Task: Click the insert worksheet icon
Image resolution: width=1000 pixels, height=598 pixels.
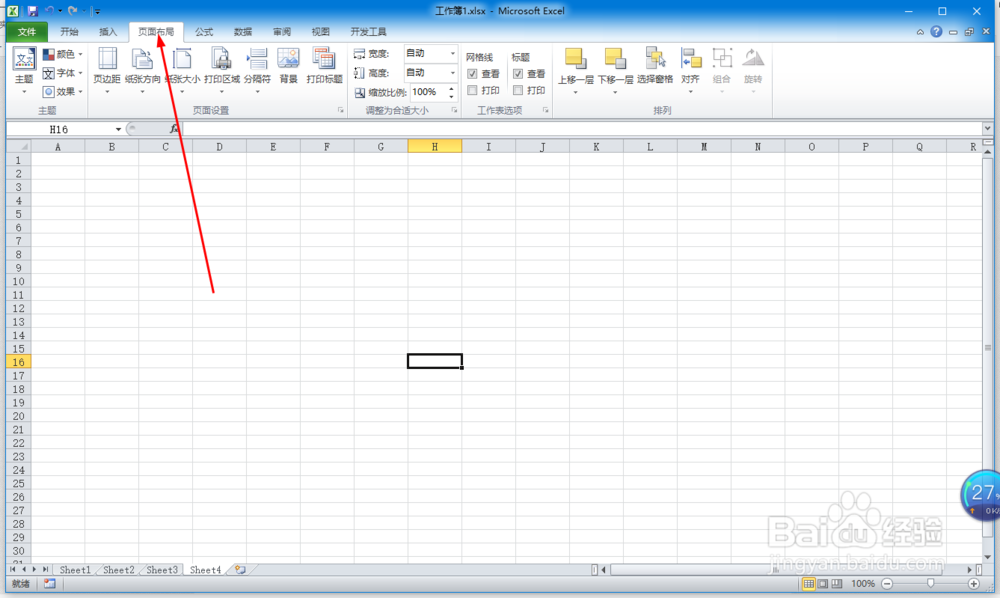Action: coord(240,570)
